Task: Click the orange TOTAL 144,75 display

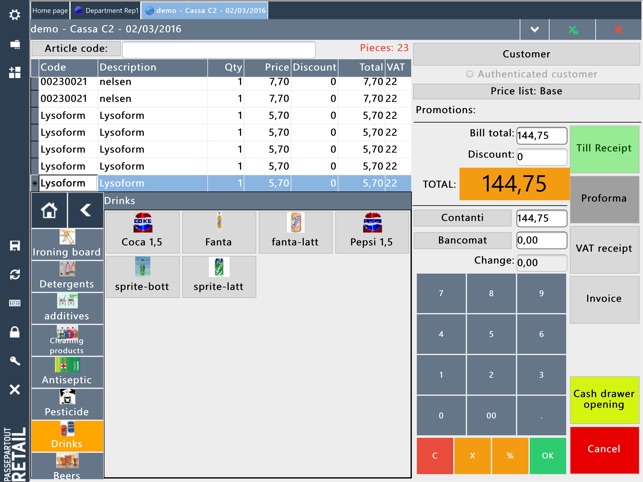Action: [x=514, y=184]
